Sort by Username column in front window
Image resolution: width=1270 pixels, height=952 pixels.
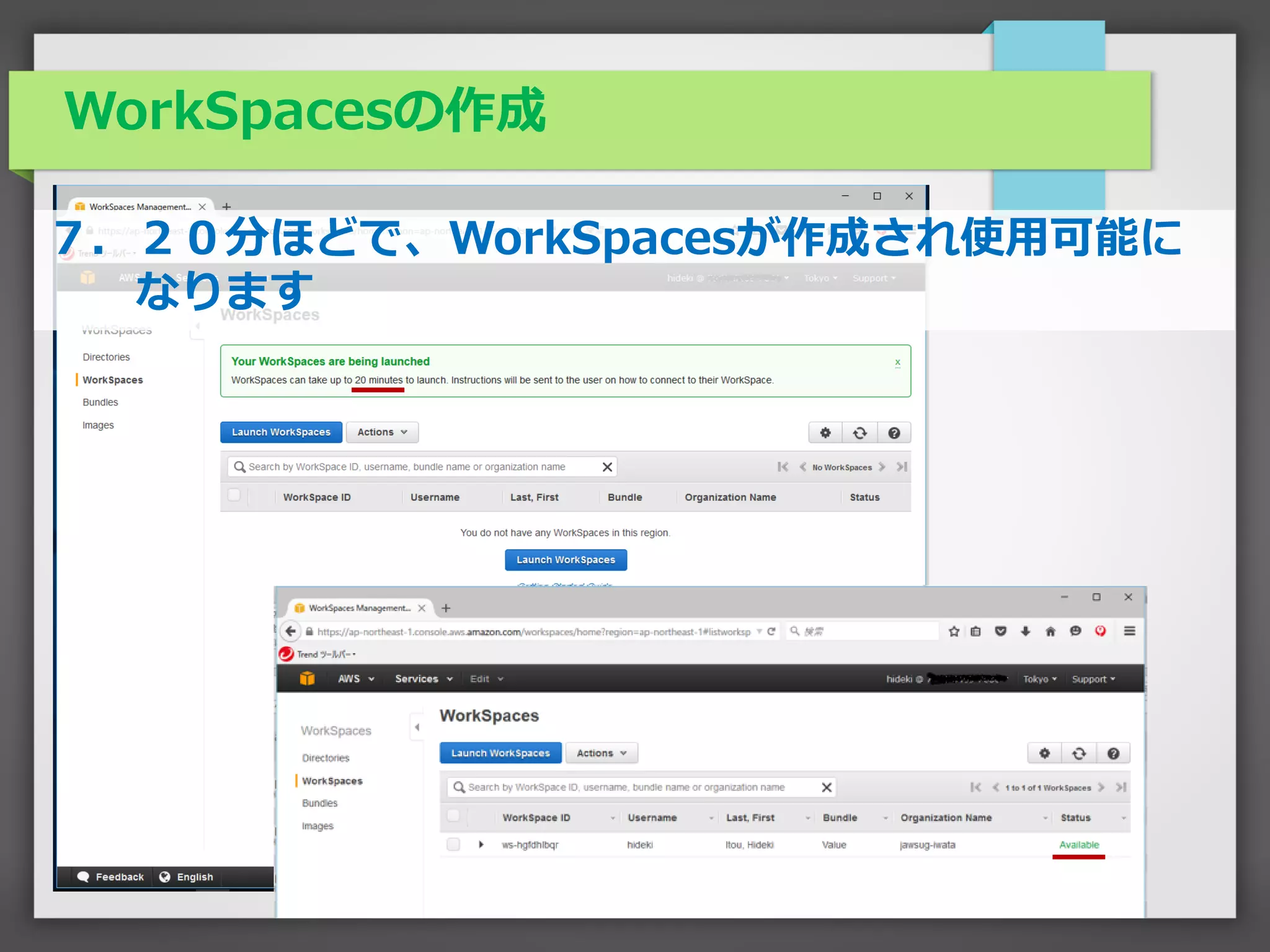[652, 818]
